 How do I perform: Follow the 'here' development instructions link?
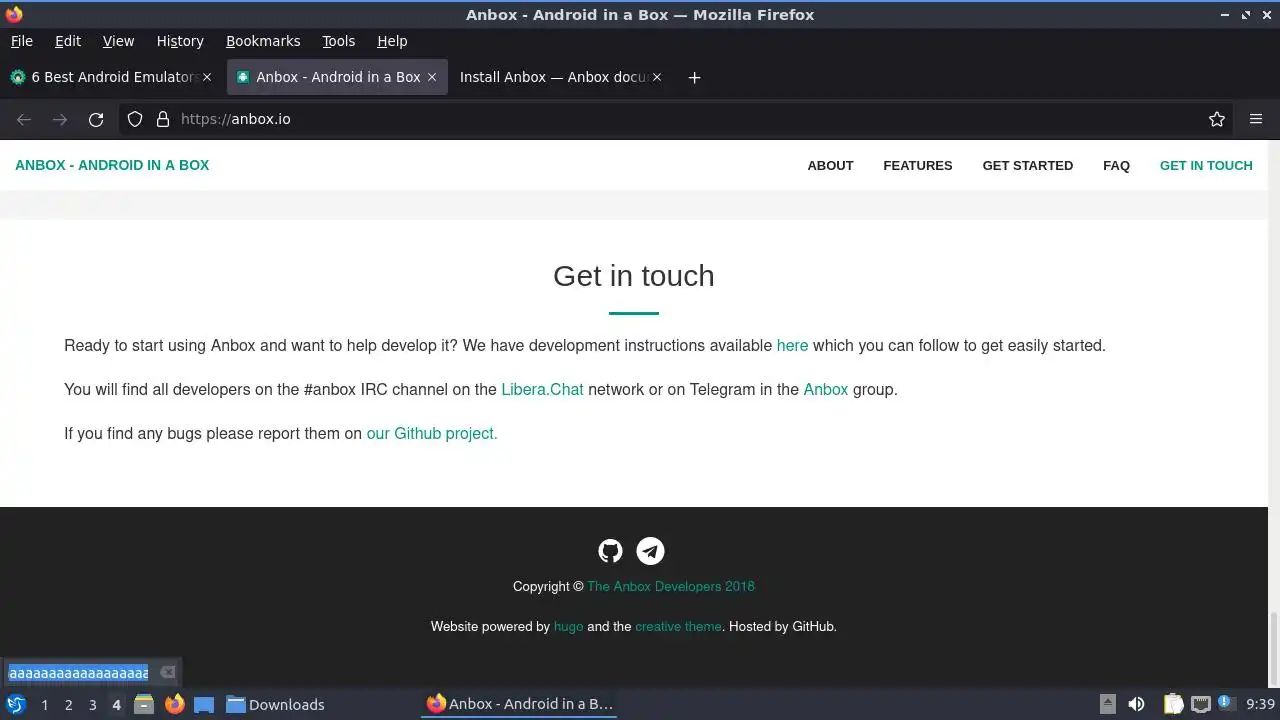[792, 346]
